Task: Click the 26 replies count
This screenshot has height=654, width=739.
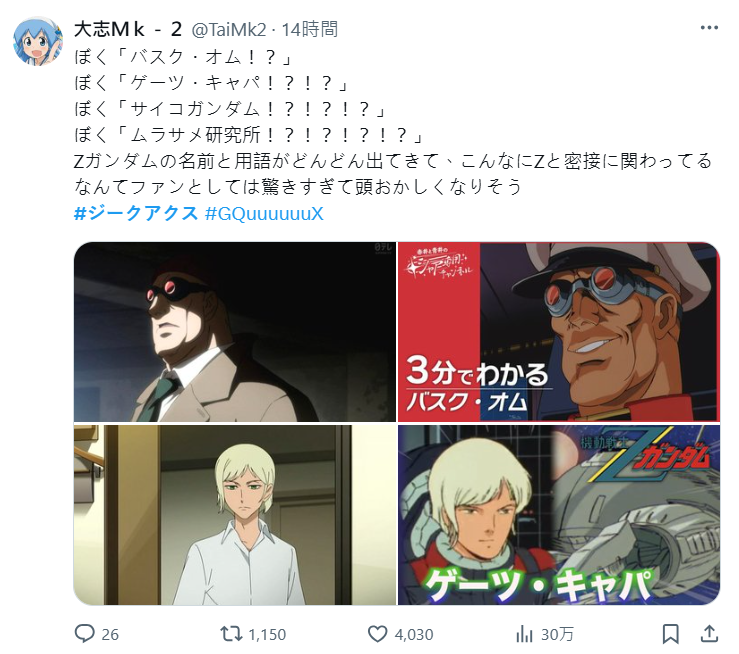Action: click(110, 635)
